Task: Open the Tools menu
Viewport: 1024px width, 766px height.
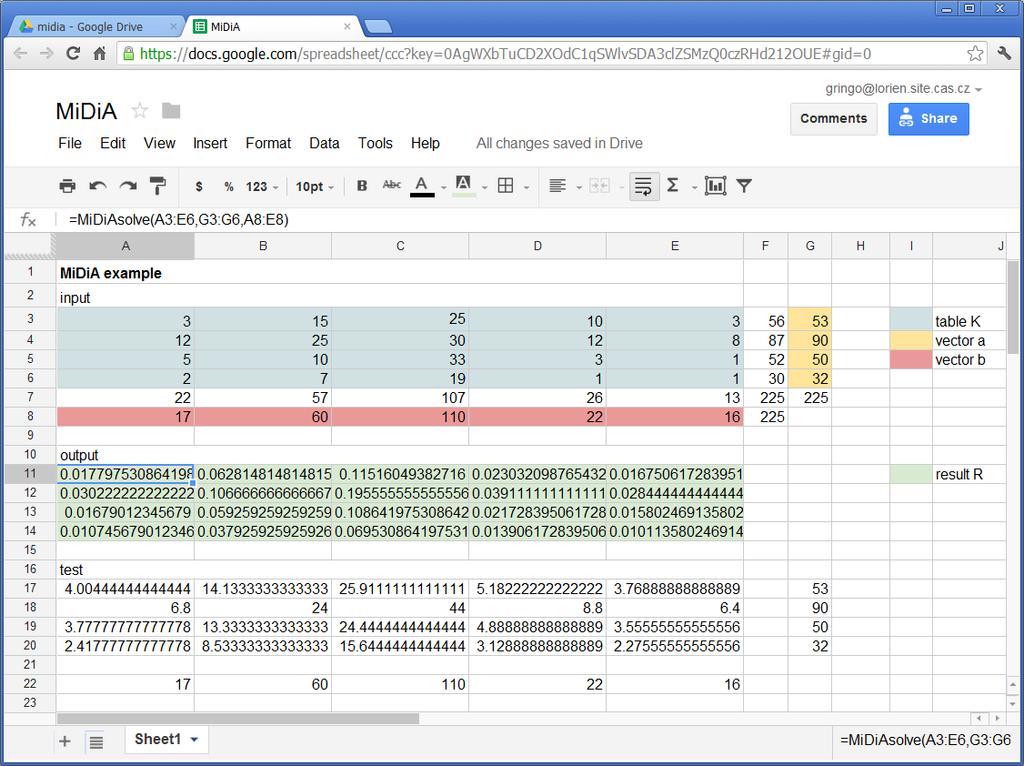Action: [x=375, y=143]
